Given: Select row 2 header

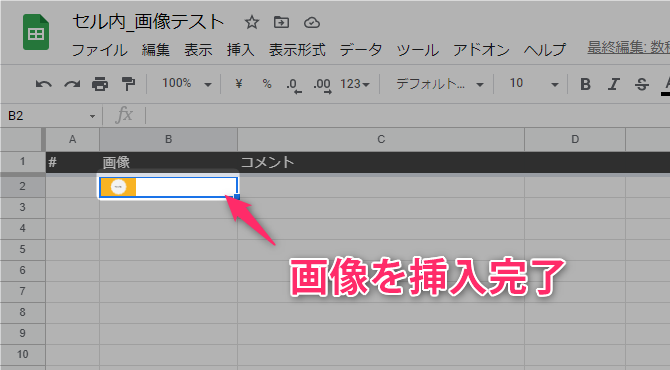Looking at the screenshot, I should pos(22,186).
